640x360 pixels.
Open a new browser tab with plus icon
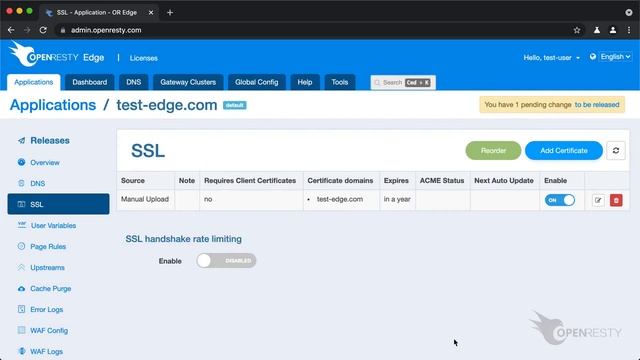tap(170, 13)
